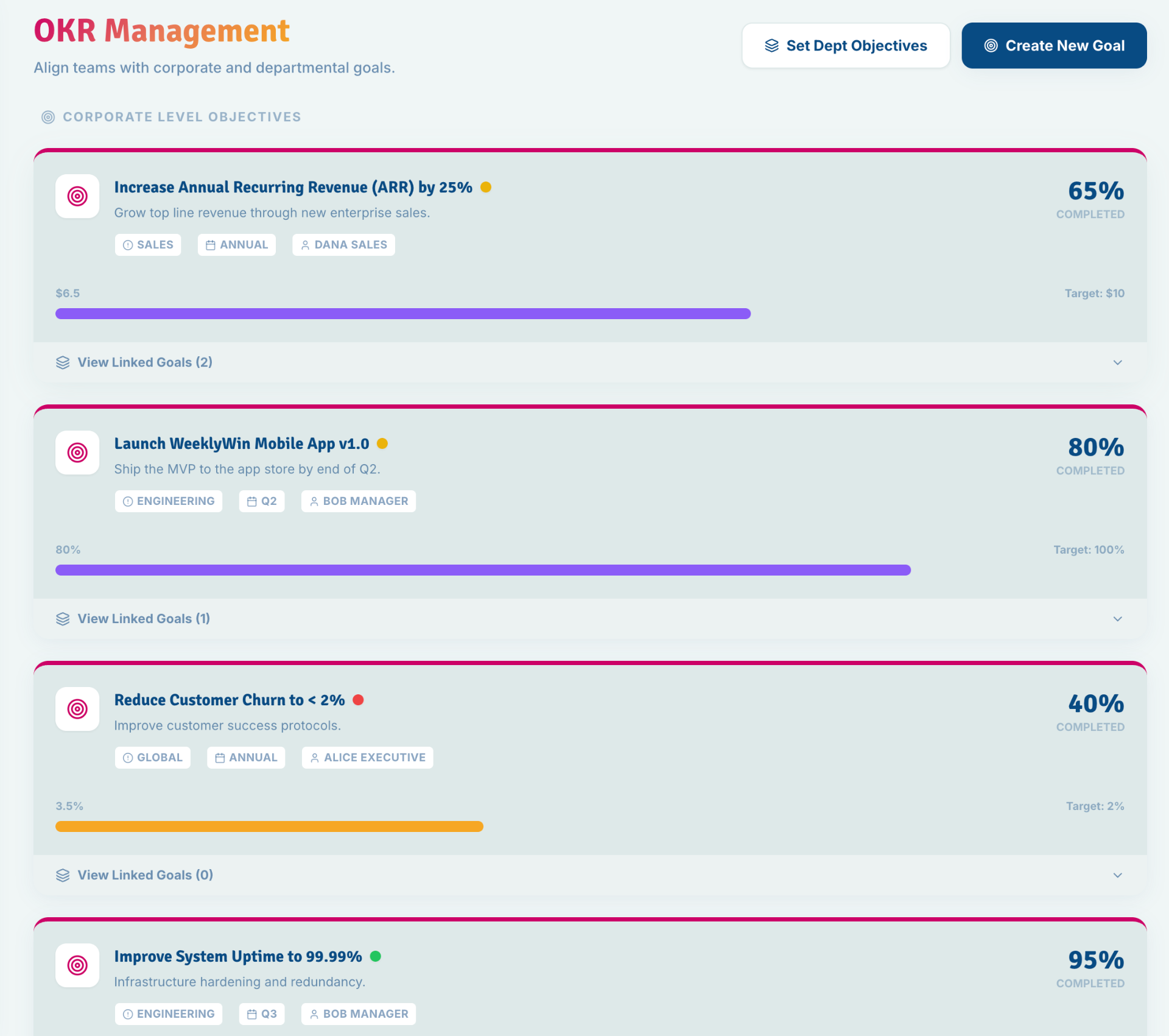Click the Create New Goal button
The image size is (1169, 1036).
pyautogui.click(x=1054, y=46)
